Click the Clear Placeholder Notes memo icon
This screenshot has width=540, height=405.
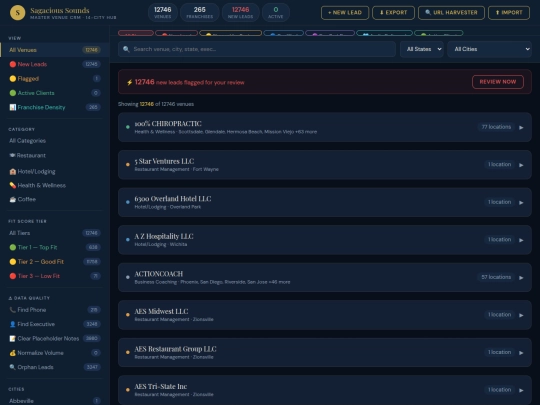pyautogui.click(x=13, y=339)
